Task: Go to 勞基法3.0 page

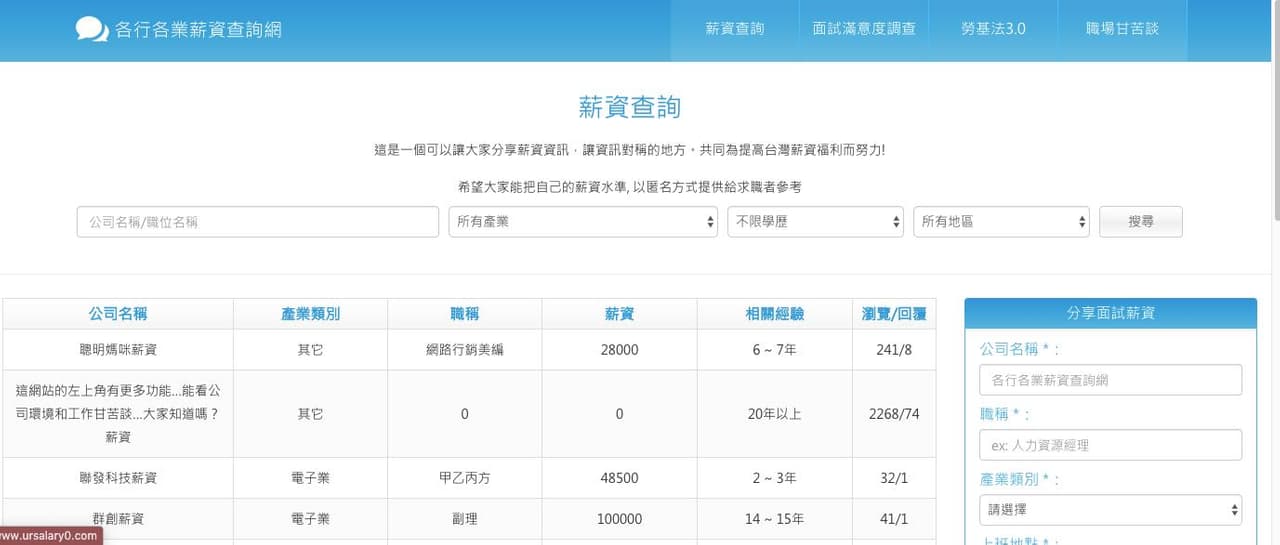Action: (993, 29)
